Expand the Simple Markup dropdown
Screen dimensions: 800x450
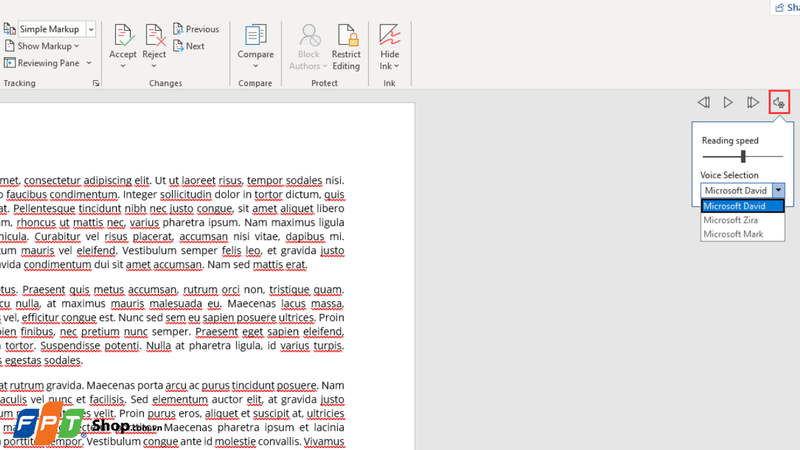91,29
